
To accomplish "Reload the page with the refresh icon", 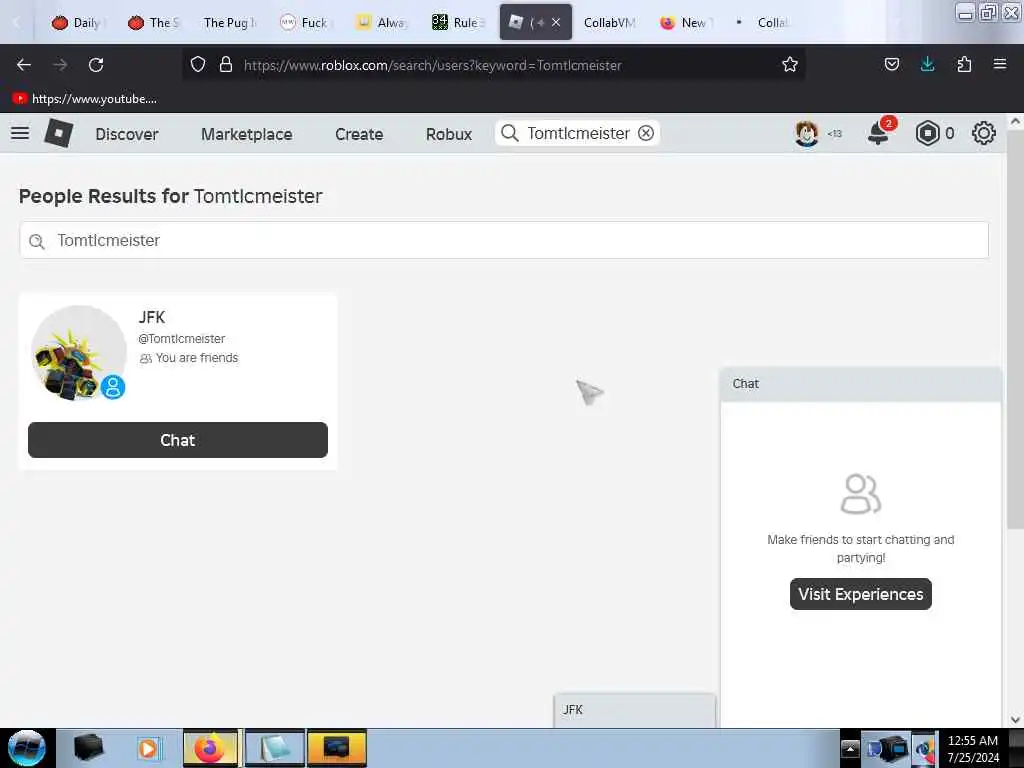I will click(x=96, y=65).
